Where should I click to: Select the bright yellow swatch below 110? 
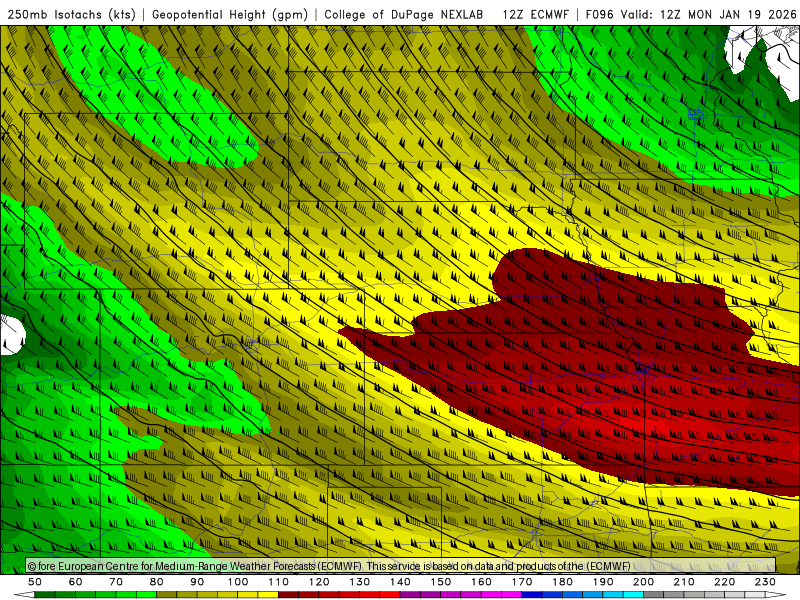coord(268,595)
